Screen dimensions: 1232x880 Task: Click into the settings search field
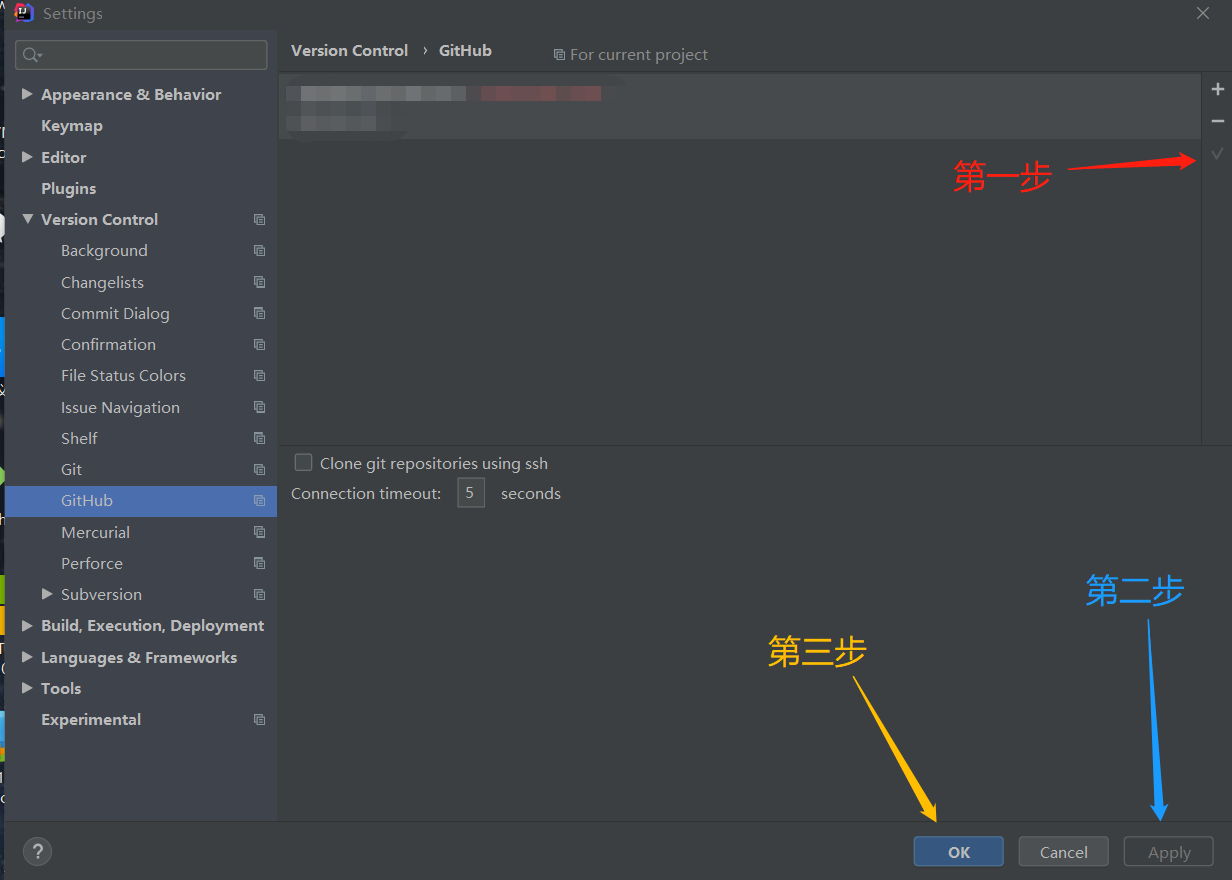(141, 55)
